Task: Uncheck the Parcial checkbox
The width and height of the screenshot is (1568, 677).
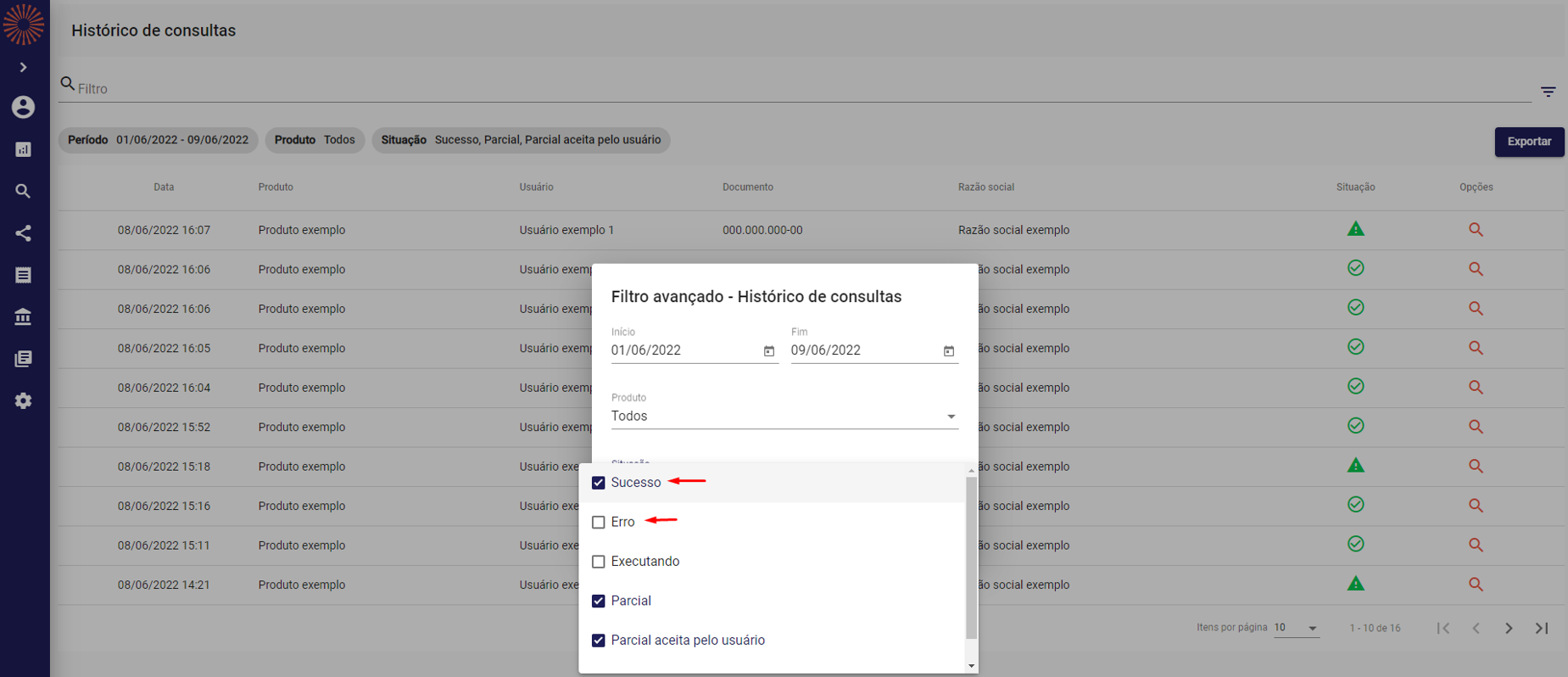Action: pyautogui.click(x=598, y=601)
